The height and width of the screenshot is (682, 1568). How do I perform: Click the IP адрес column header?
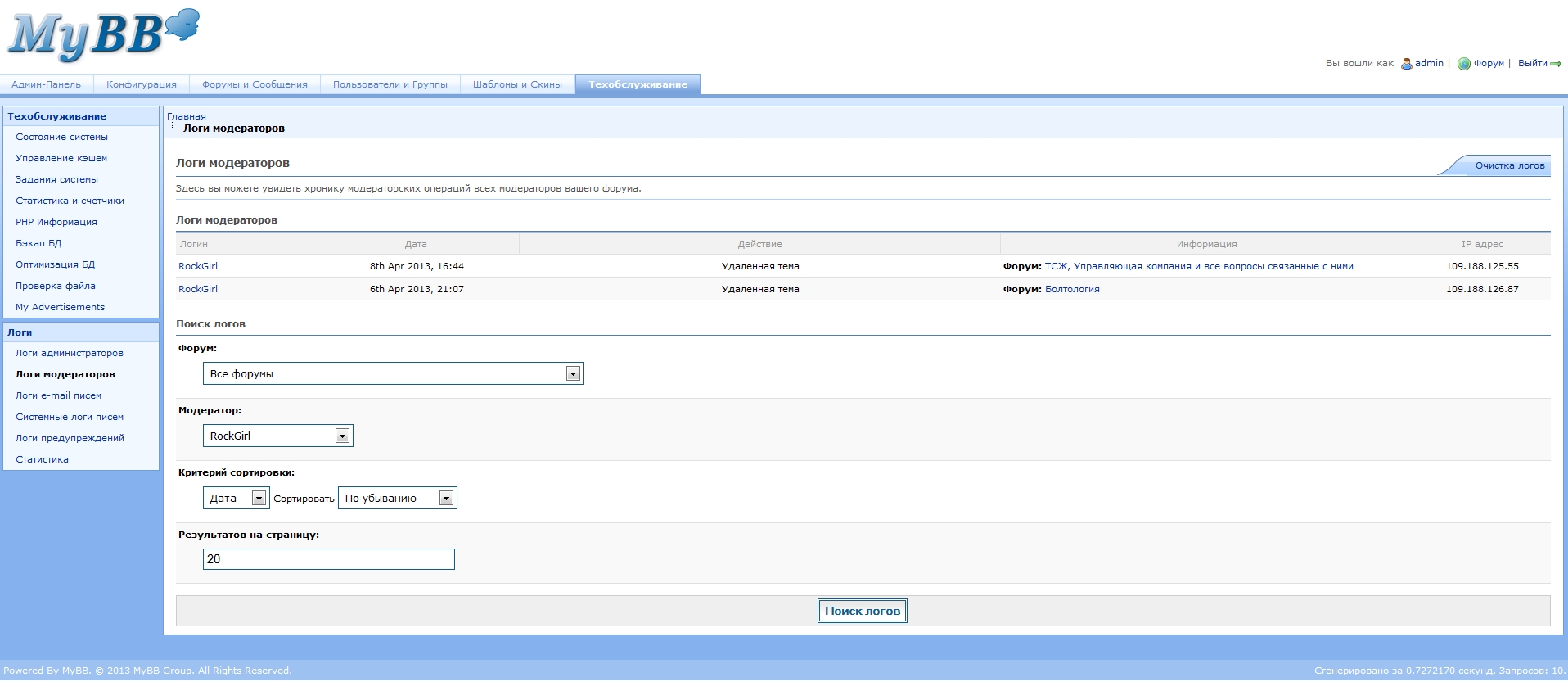[x=1482, y=244]
